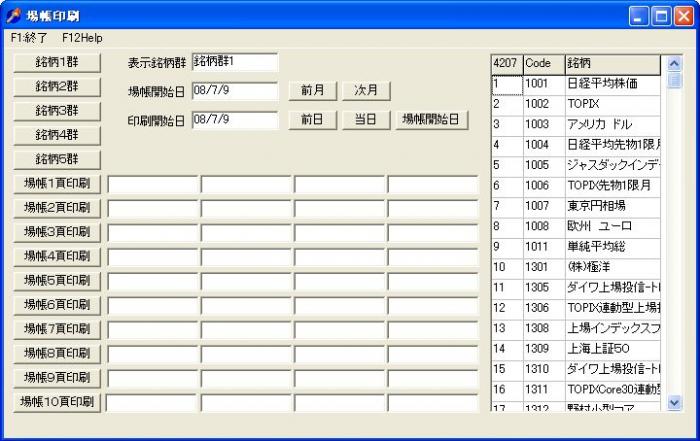Viewport: 700px width, 441px height.
Task: Focus the 表示銘柄群 input field
Action: [x=234, y=62]
